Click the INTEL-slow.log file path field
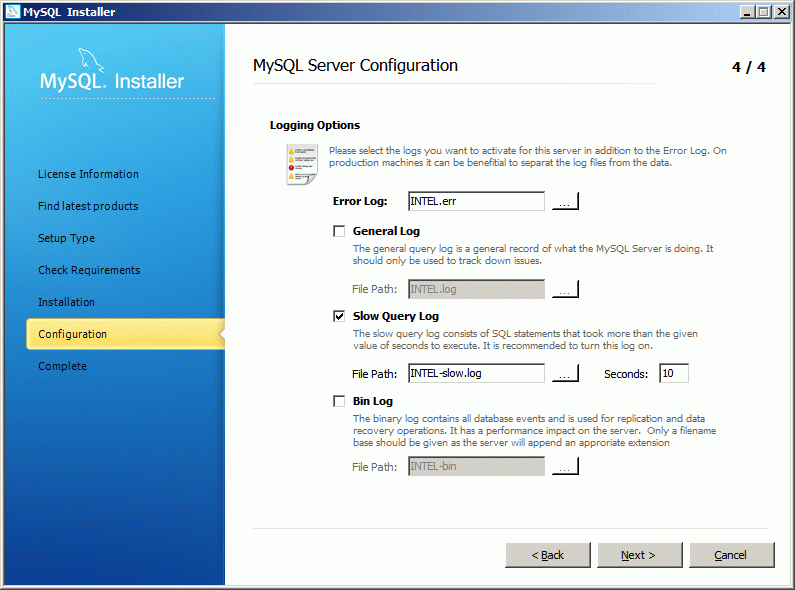This screenshot has width=795, height=590. point(476,374)
